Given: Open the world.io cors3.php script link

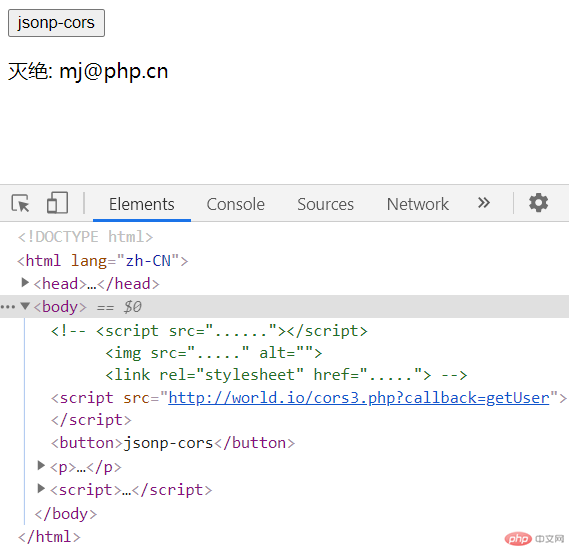Looking at the screenshot, I should [359, 398].
